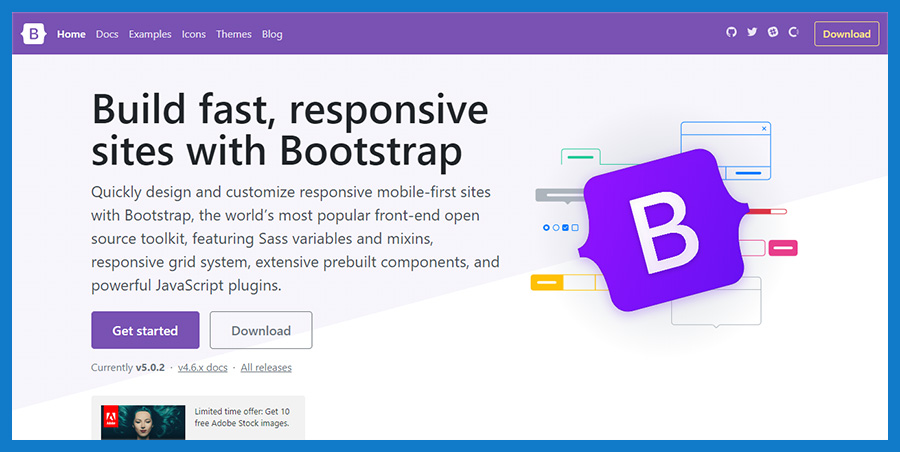Open the GitHub icon link
Image resolution: width=900 pixels, height=452 pixels.
click(x=731, y=32)
